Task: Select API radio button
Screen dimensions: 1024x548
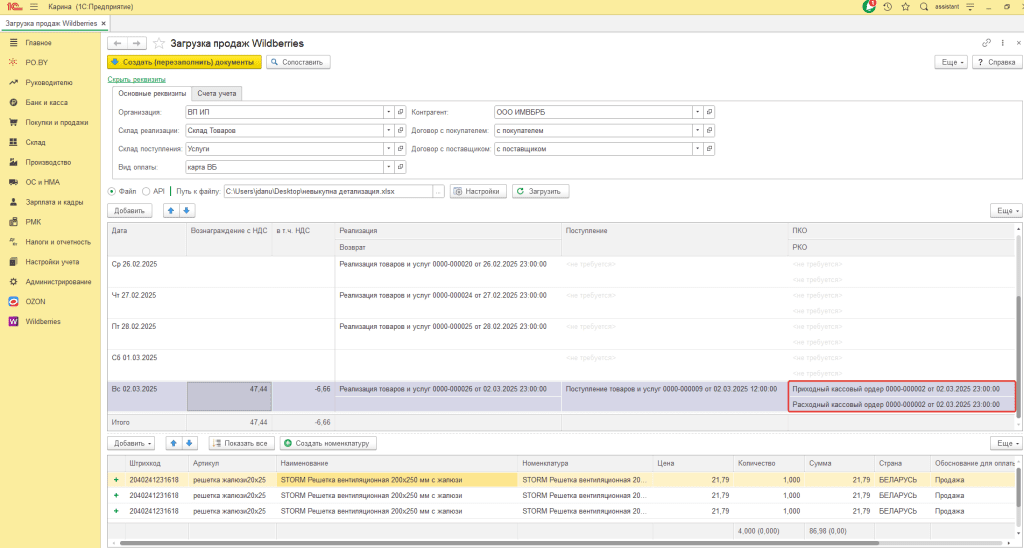Action: (146, 191)
